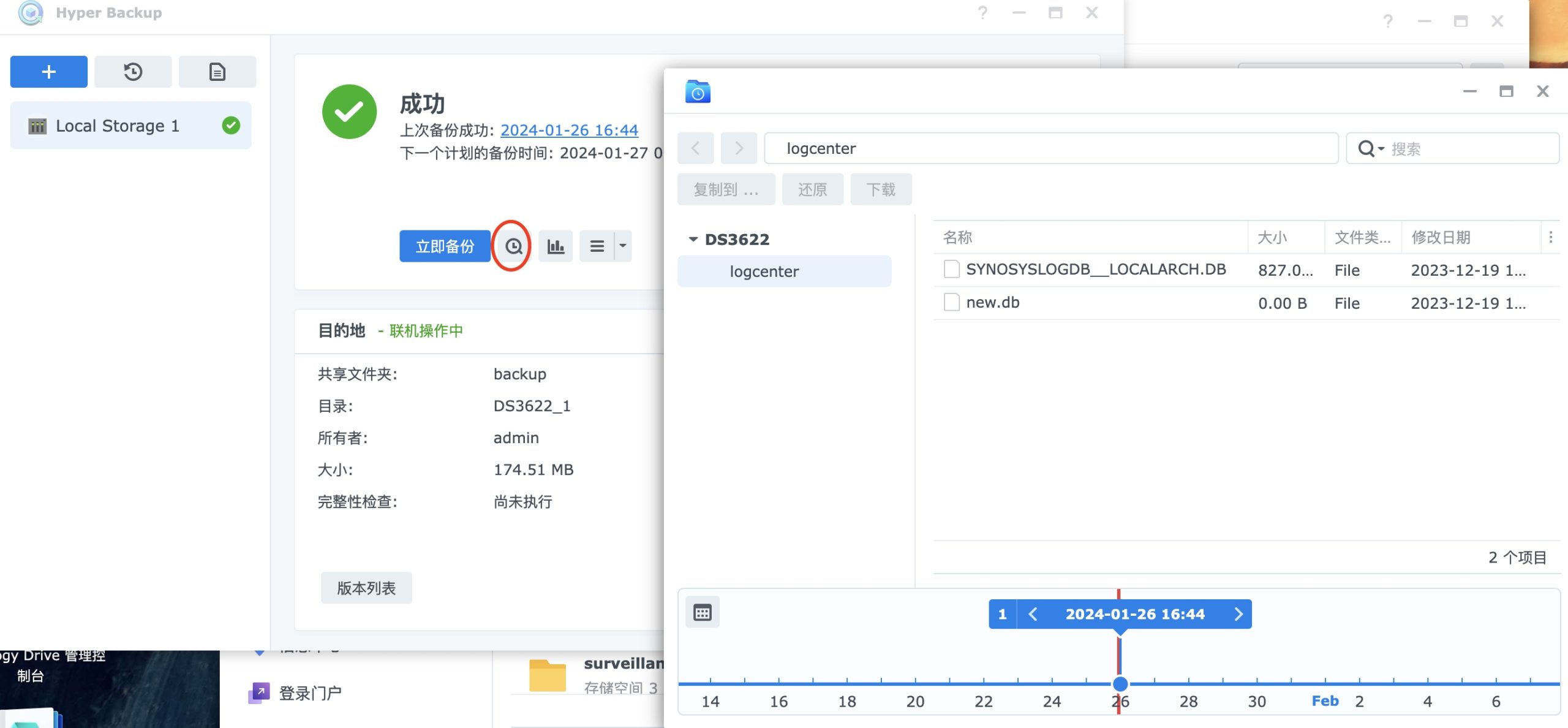Open column options three-dot menu

click(1551, 237)
